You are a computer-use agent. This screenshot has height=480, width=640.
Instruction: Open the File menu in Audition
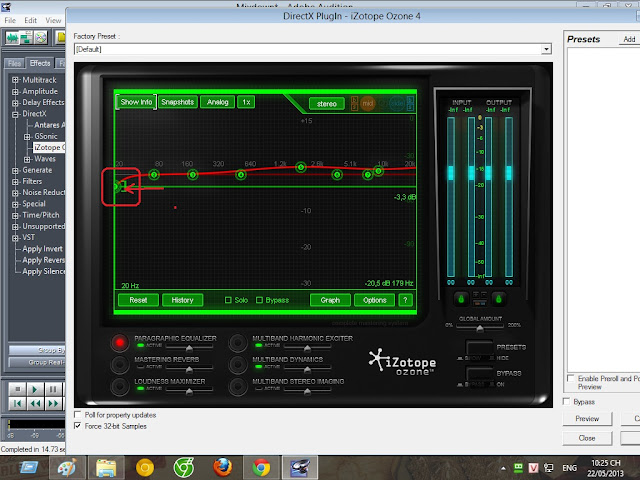pyautogui.click(x=10, y=20)
